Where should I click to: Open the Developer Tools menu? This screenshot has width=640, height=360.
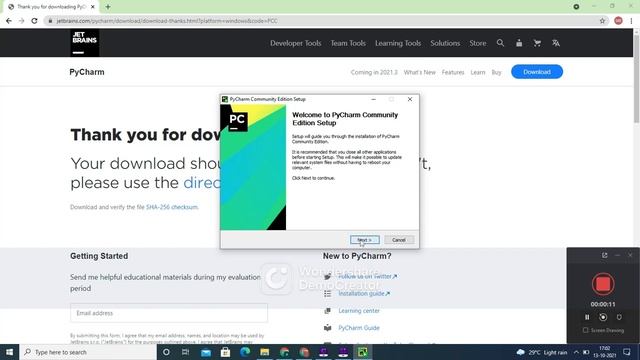pyautogui.click(x=296, y=43)
